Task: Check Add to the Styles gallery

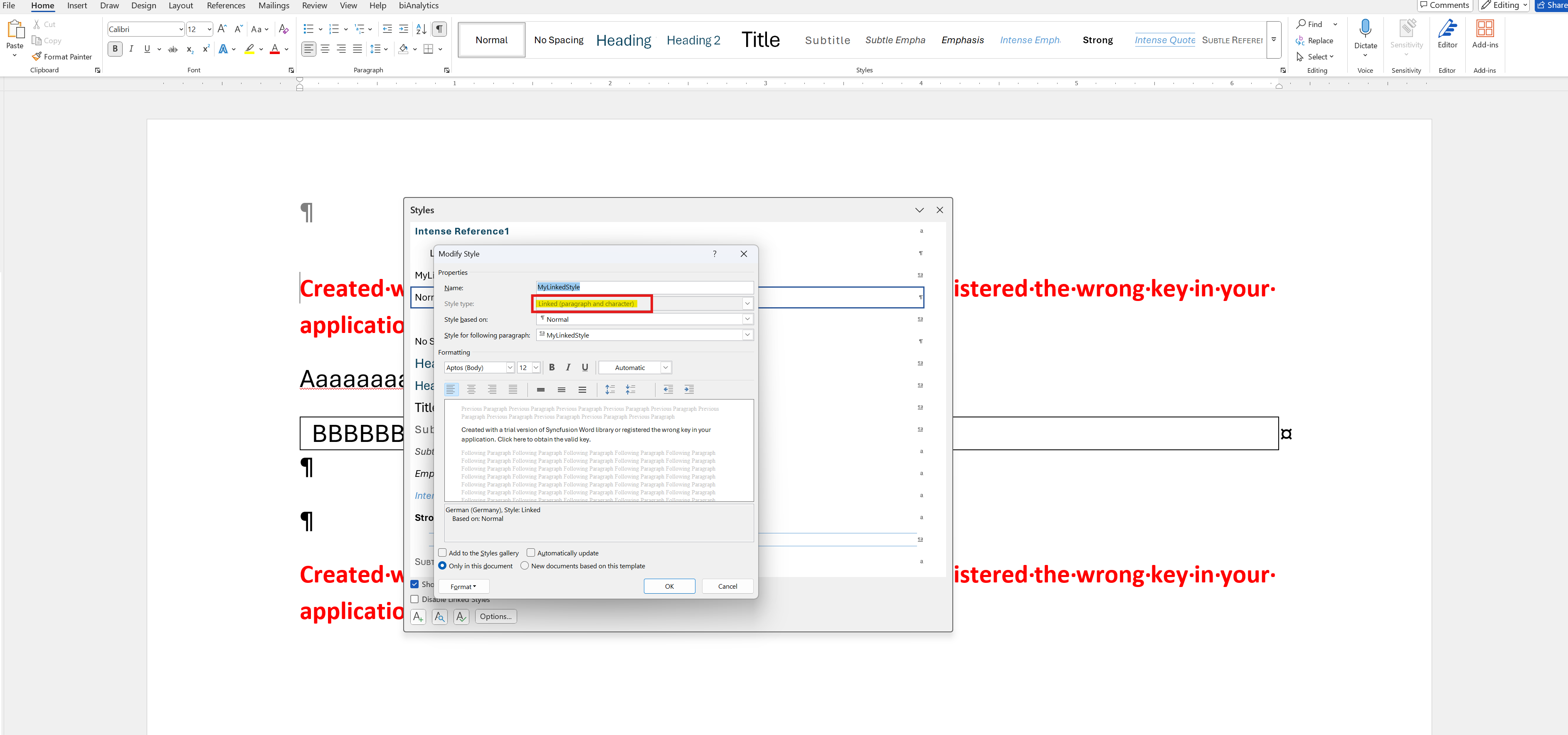Action: (x=443, y=553)
